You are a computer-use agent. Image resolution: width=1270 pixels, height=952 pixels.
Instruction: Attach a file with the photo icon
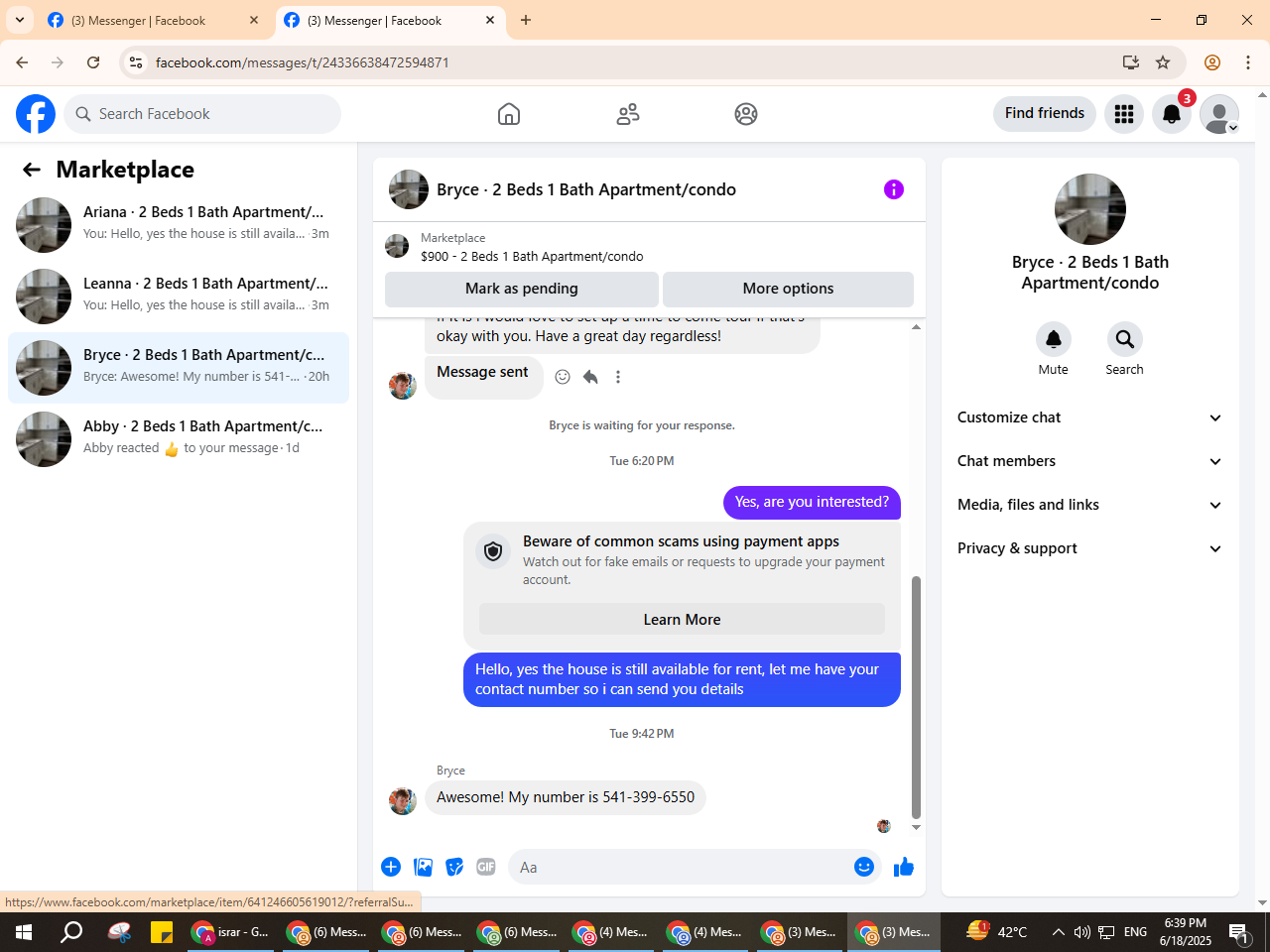tap(424, 867)
